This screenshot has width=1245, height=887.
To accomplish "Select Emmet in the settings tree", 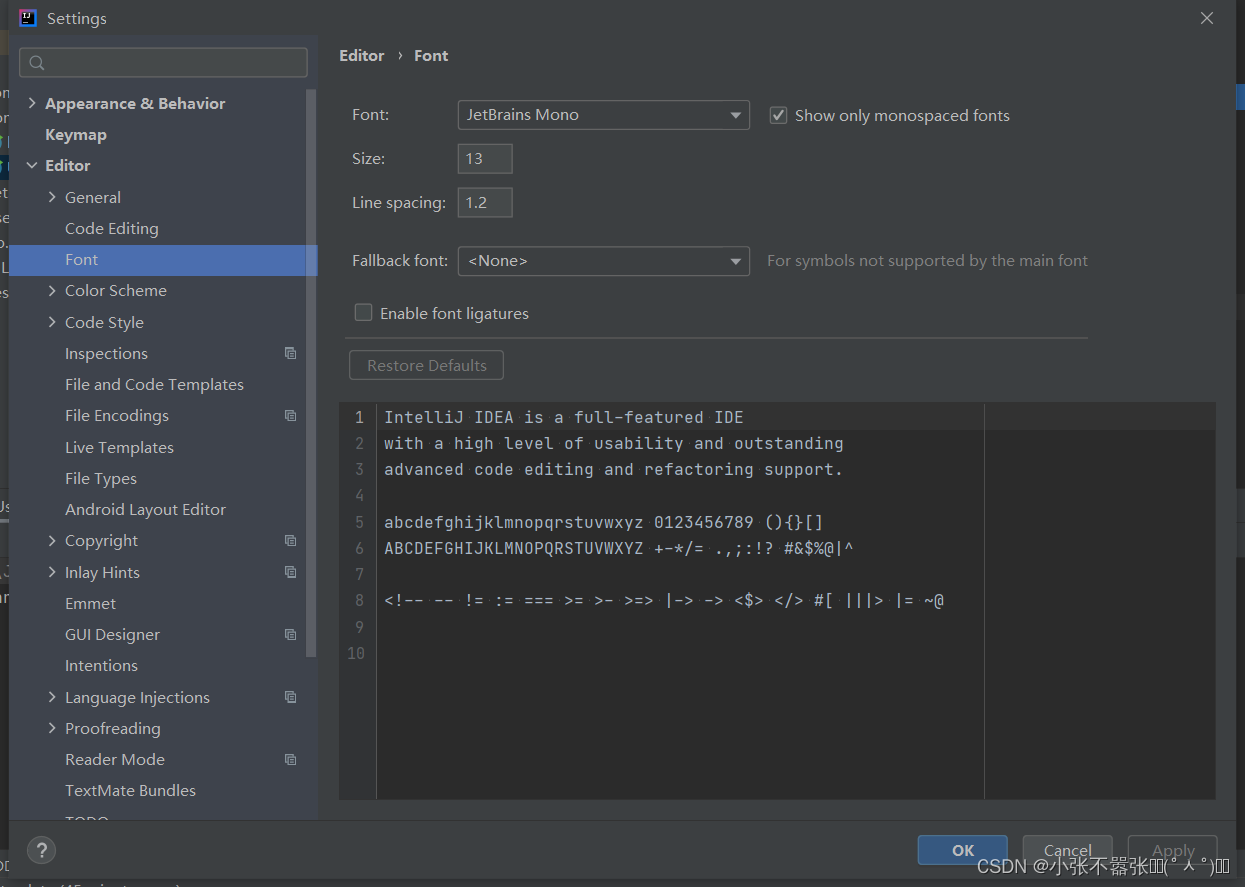I will [90, 603].
